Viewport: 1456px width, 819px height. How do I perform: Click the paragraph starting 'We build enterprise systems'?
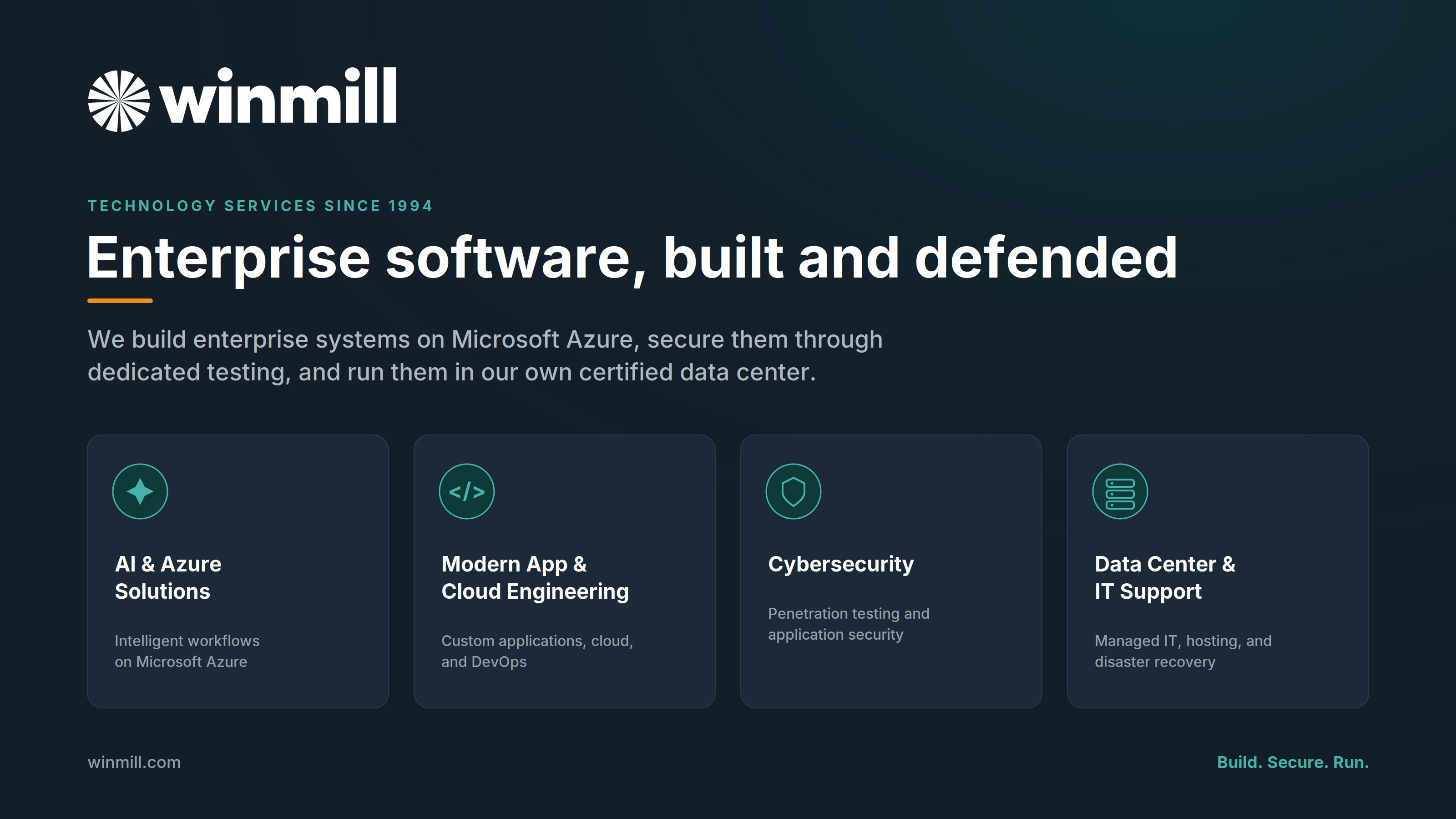[x=485, y=355]
